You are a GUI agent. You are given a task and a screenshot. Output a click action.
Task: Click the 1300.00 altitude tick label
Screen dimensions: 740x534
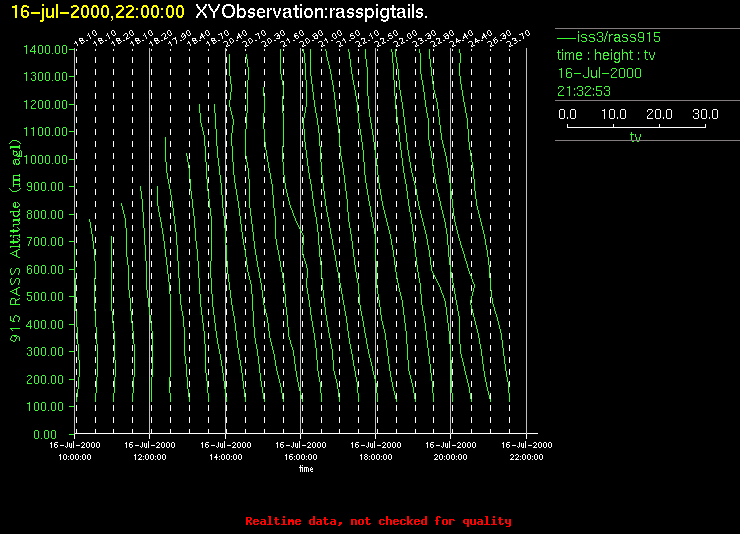[x=45, y=76]
